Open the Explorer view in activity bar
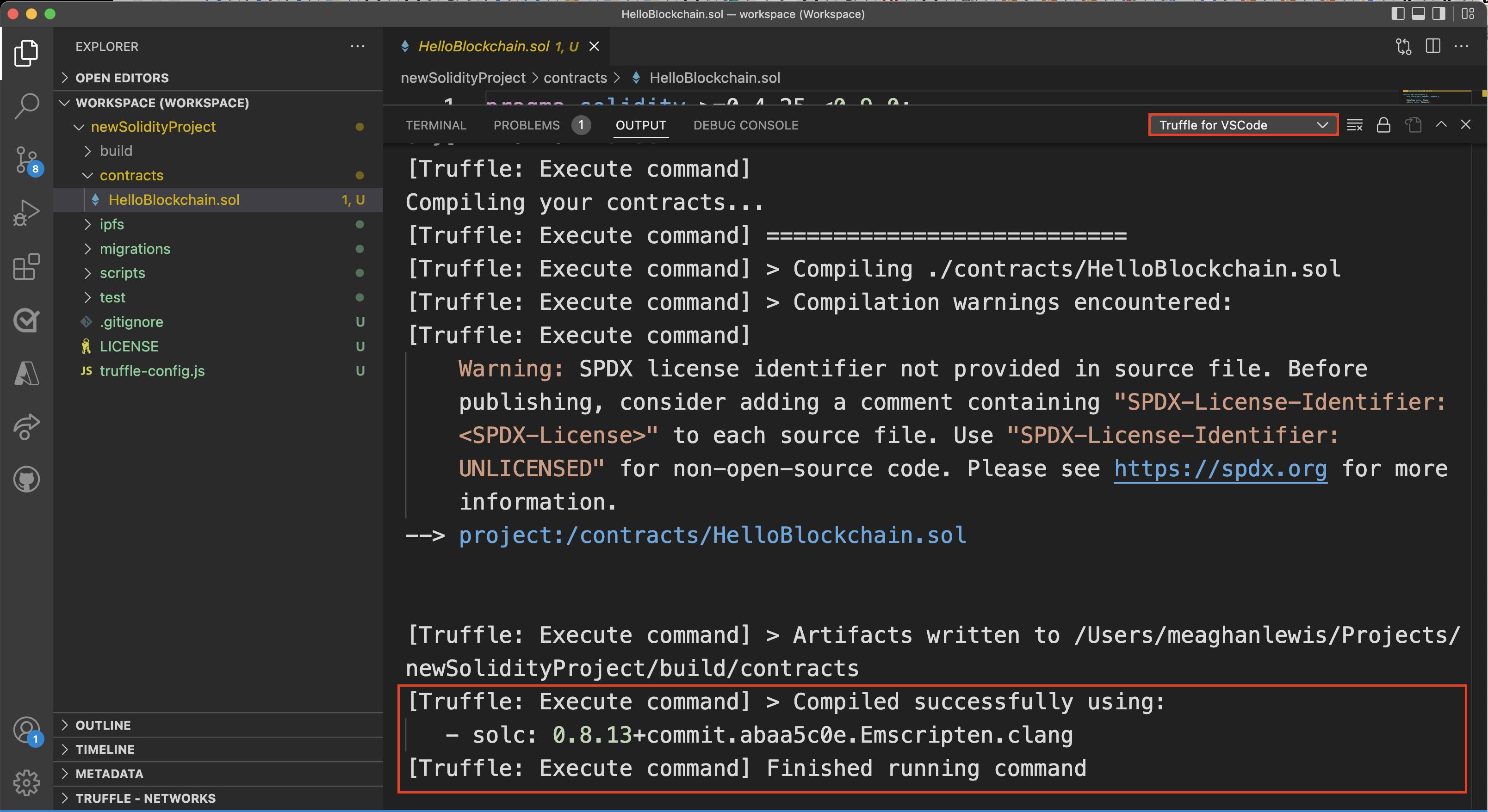 click(26, 53)
